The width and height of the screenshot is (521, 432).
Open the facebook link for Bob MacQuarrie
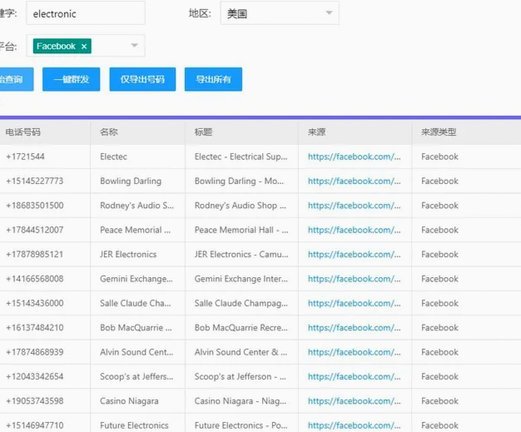(354, 328)
